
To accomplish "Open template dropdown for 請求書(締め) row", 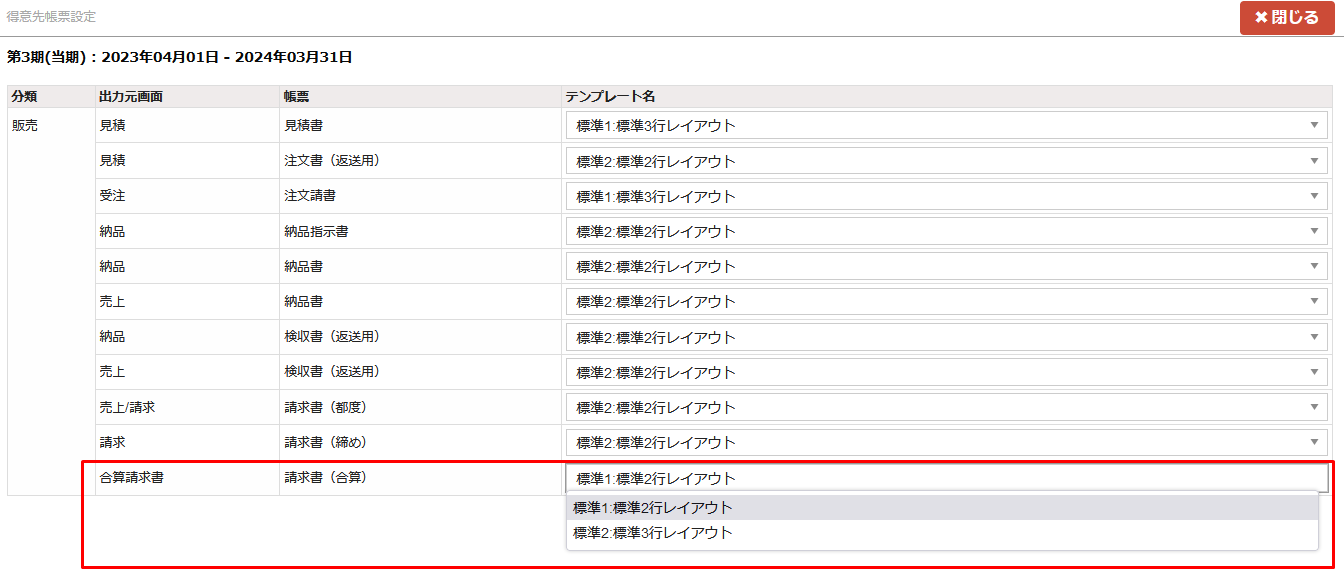I will [x=946, y=442].
